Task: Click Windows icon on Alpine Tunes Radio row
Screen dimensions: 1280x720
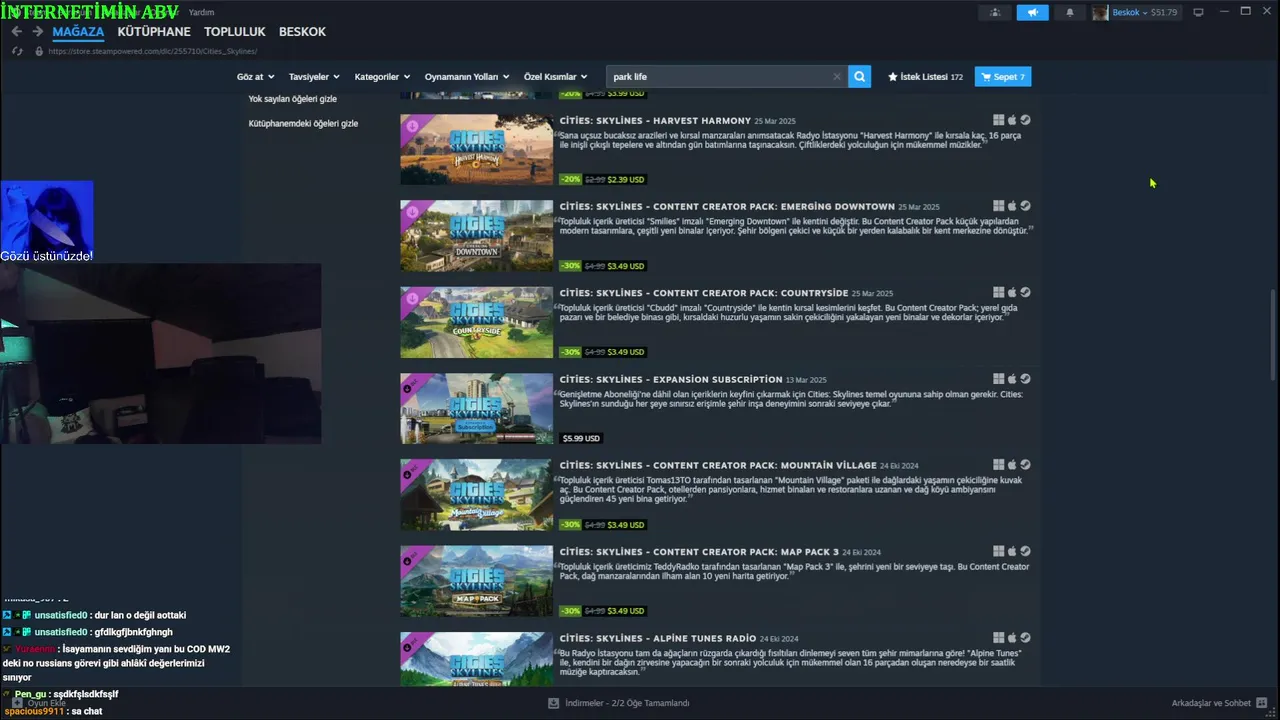Action: point(998,637)
